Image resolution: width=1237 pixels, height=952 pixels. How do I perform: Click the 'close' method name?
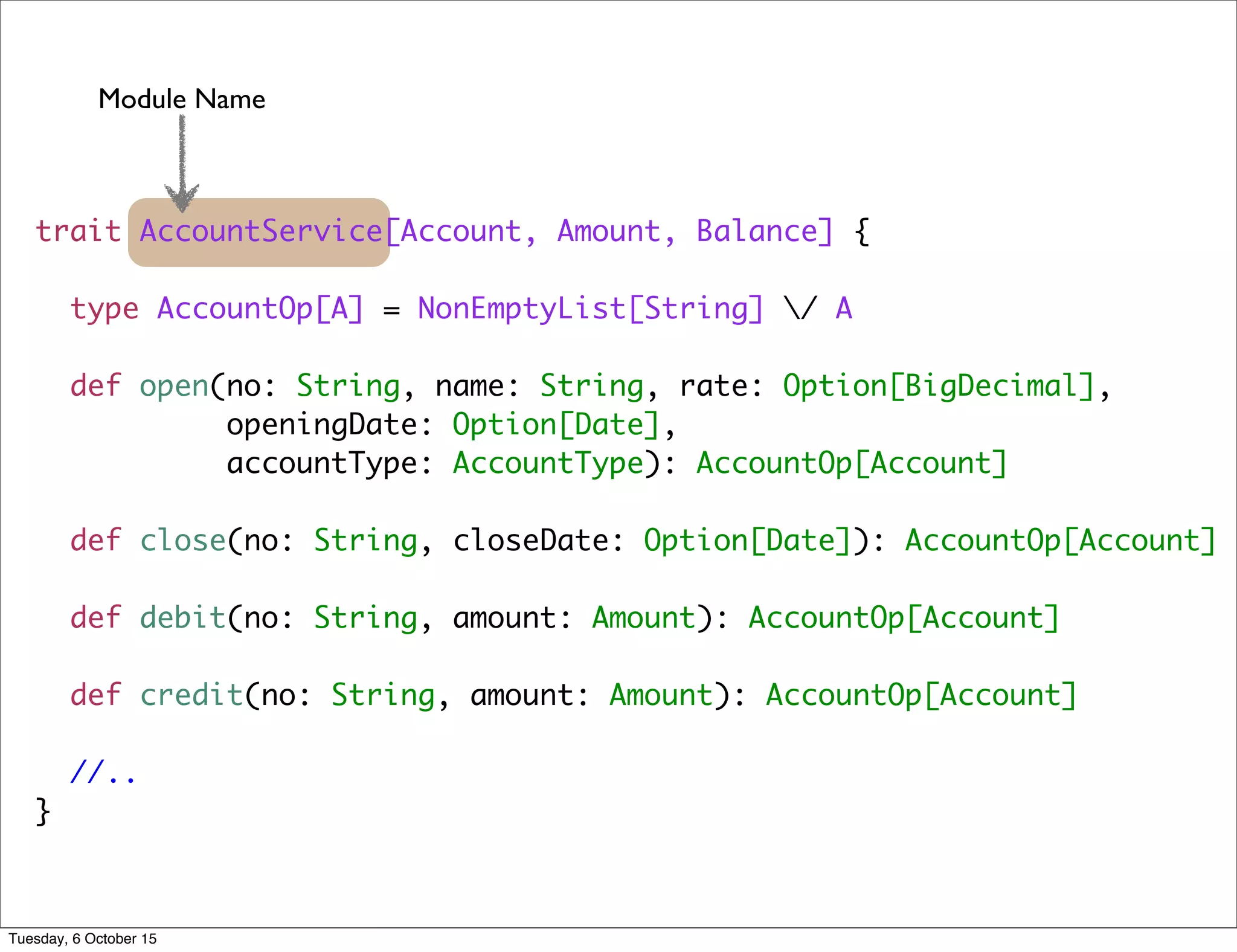coord(183,540)
